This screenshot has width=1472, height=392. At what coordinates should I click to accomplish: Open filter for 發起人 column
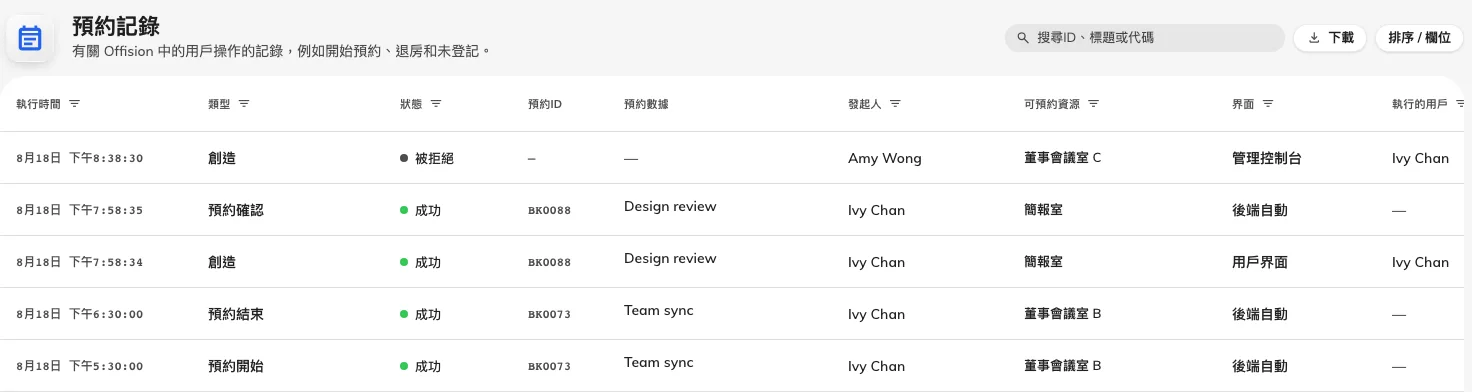[895, 104]
